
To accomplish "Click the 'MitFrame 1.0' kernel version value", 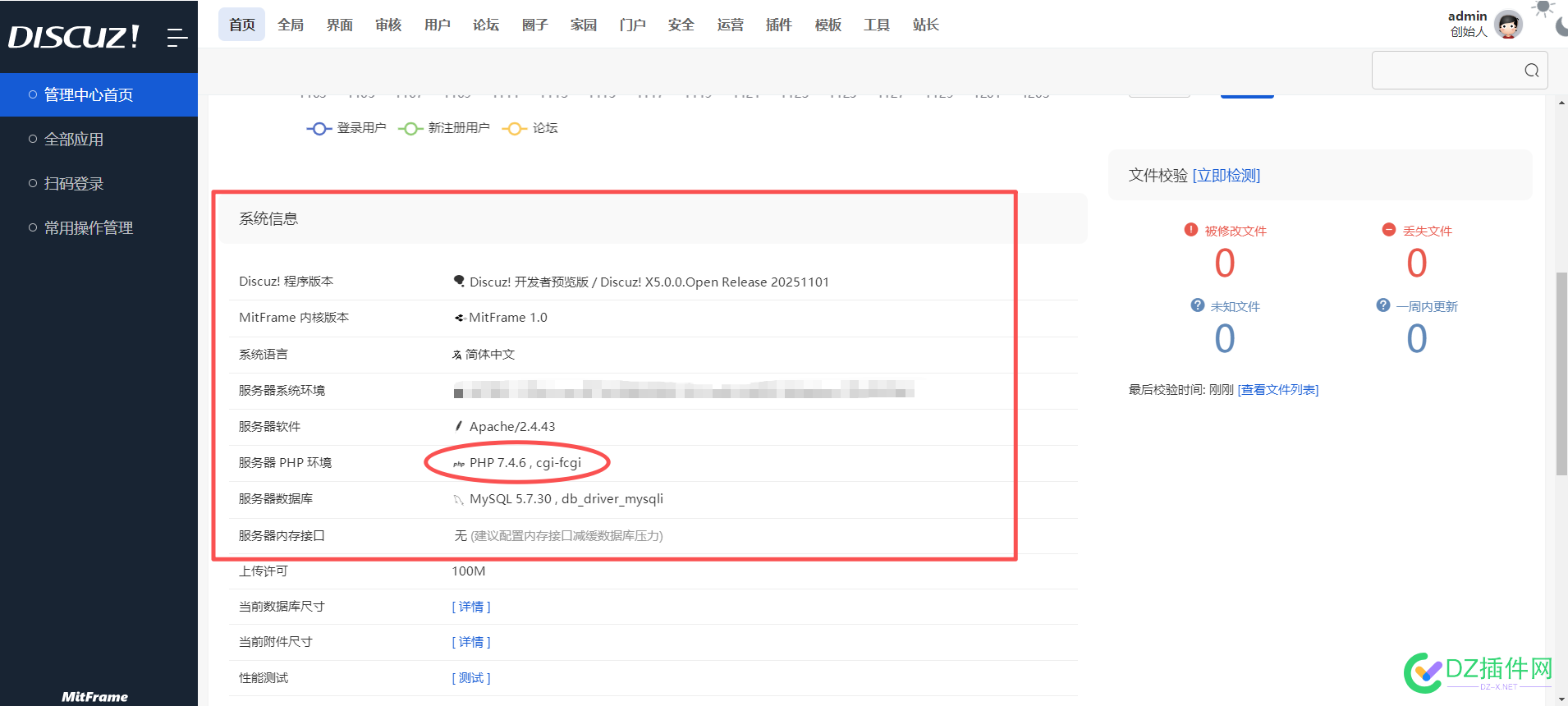I will [508, 318].
